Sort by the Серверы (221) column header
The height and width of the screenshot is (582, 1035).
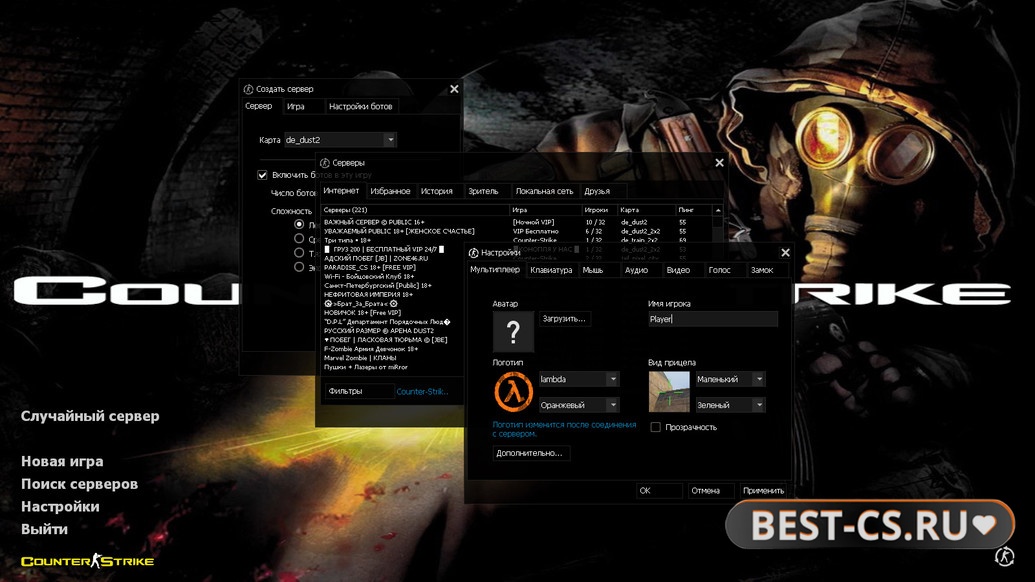click(x=415, y=210)
